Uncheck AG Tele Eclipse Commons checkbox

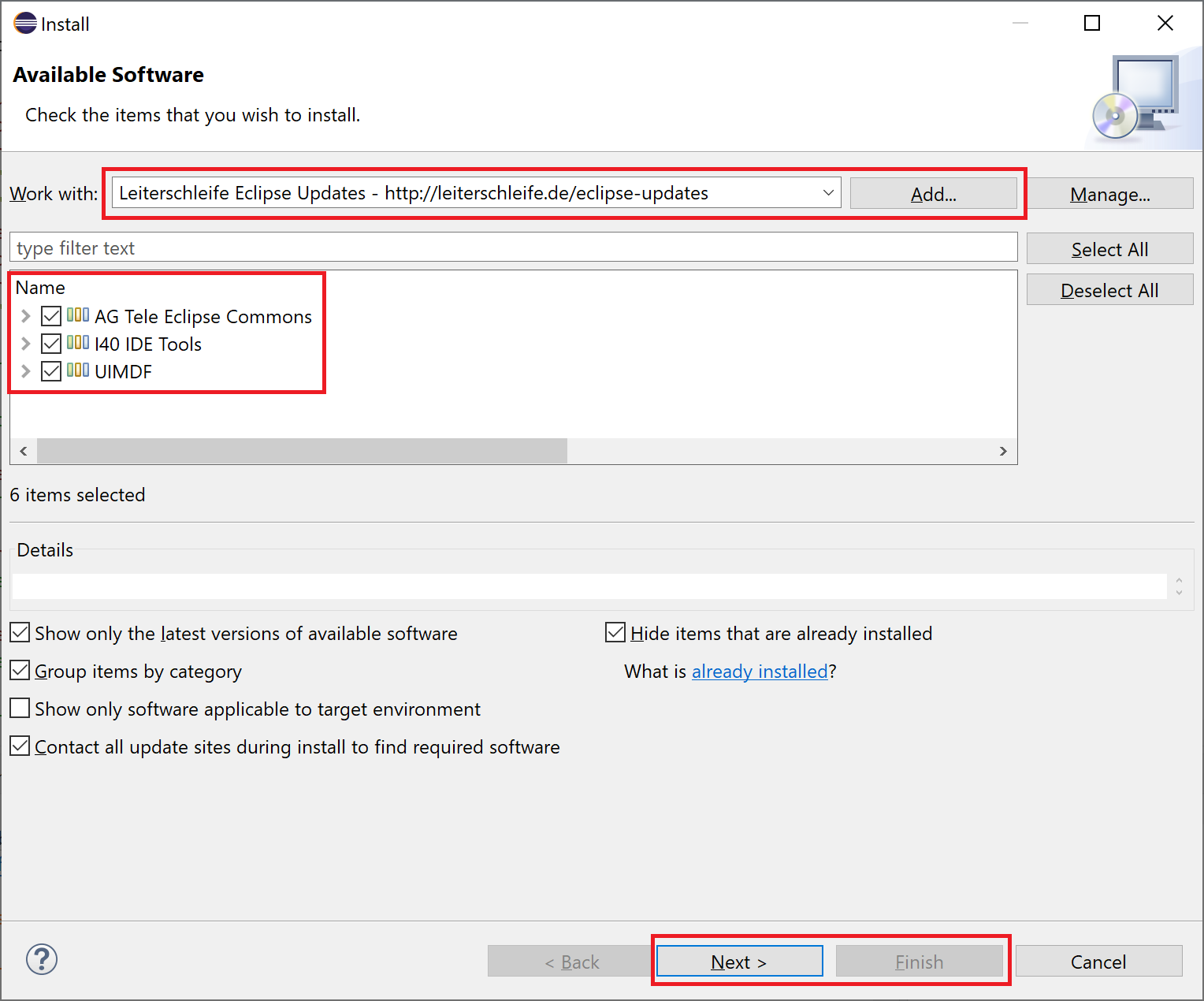pos(51,316)
